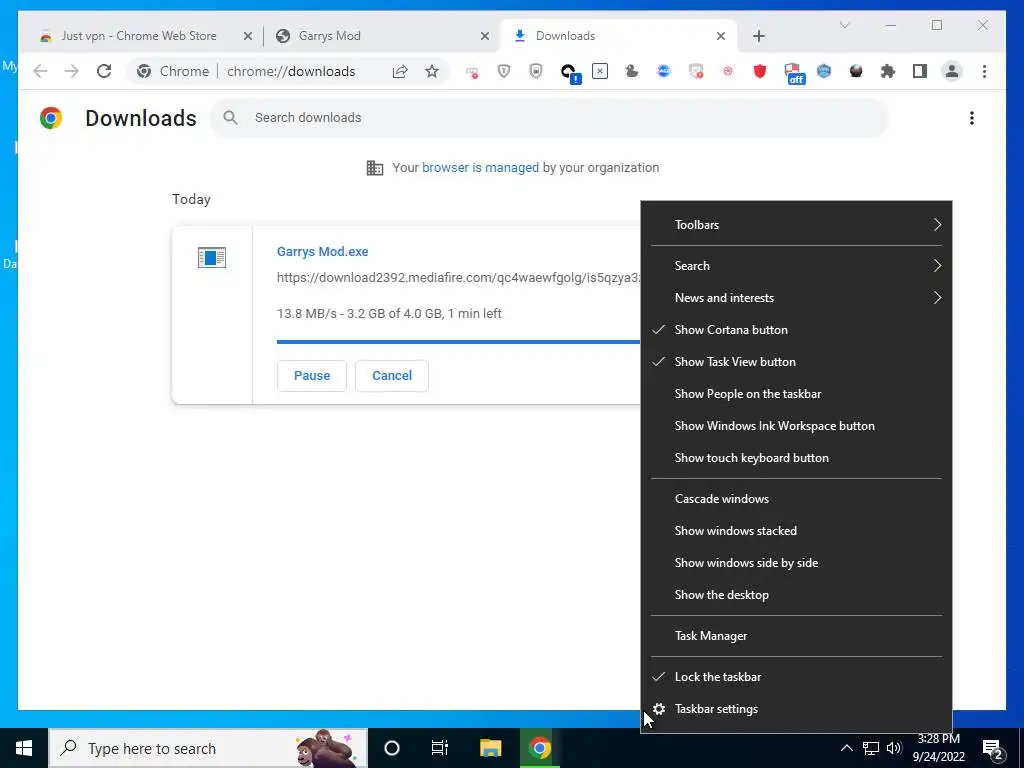The image size is (1024, 768).
Task: Open Task View from the taskbar
Action: tap(440, 748)
